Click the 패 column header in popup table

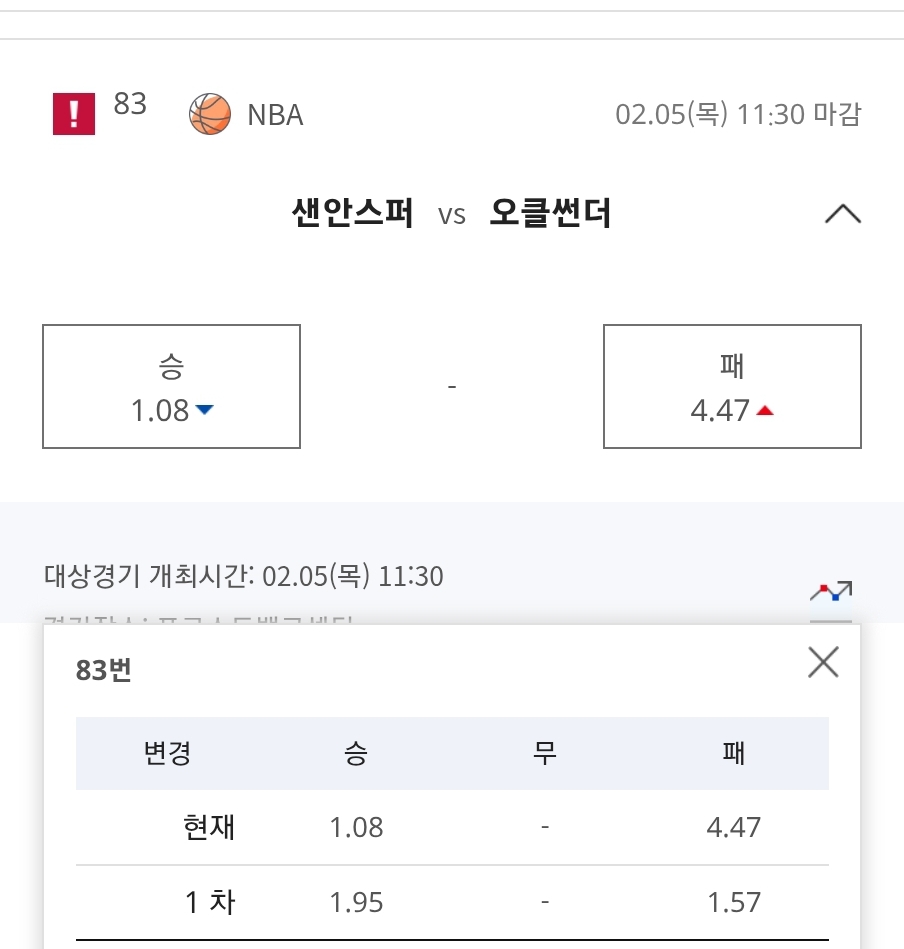point(733,753)
